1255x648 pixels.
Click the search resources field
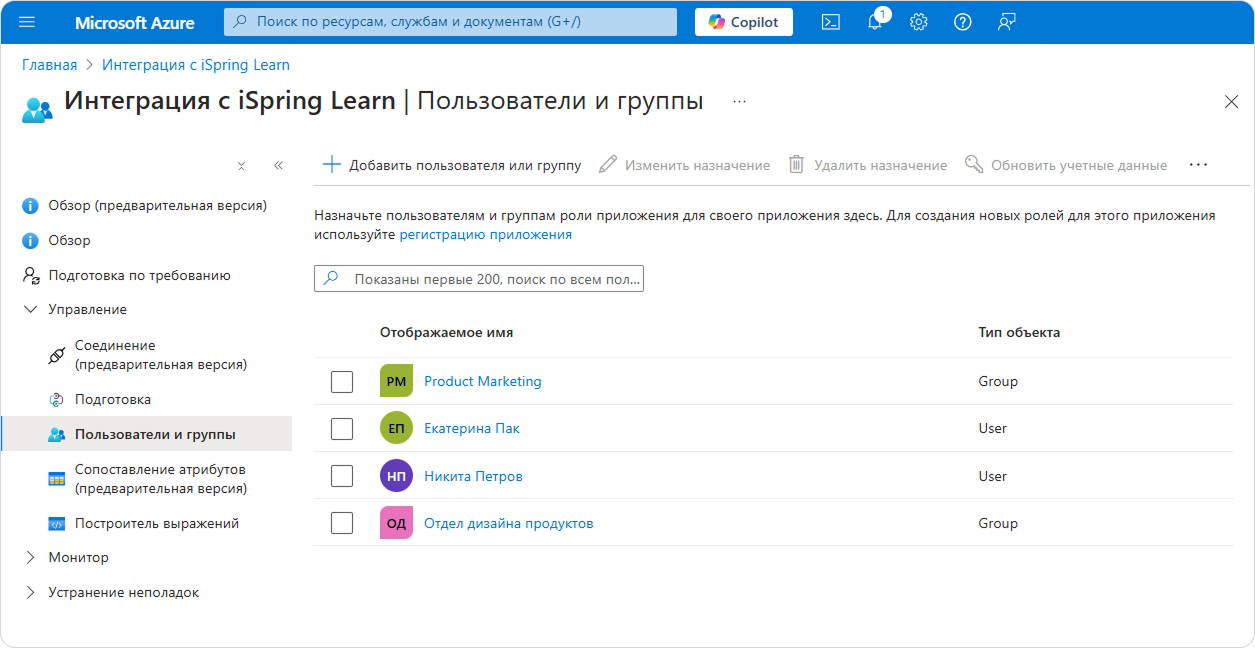click(450, 21)
